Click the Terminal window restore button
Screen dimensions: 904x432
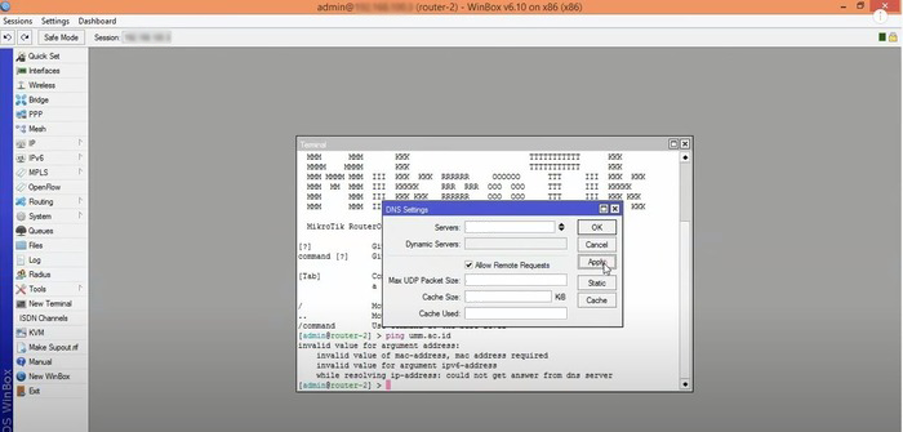[673, 144]
